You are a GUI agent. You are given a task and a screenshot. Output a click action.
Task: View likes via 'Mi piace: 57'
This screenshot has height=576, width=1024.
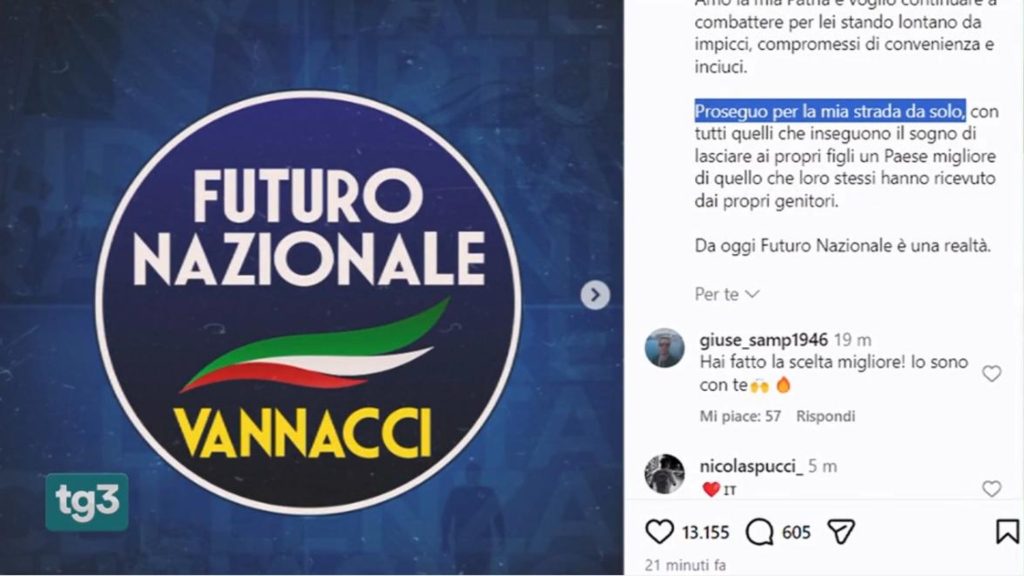[x=740, y=416]
